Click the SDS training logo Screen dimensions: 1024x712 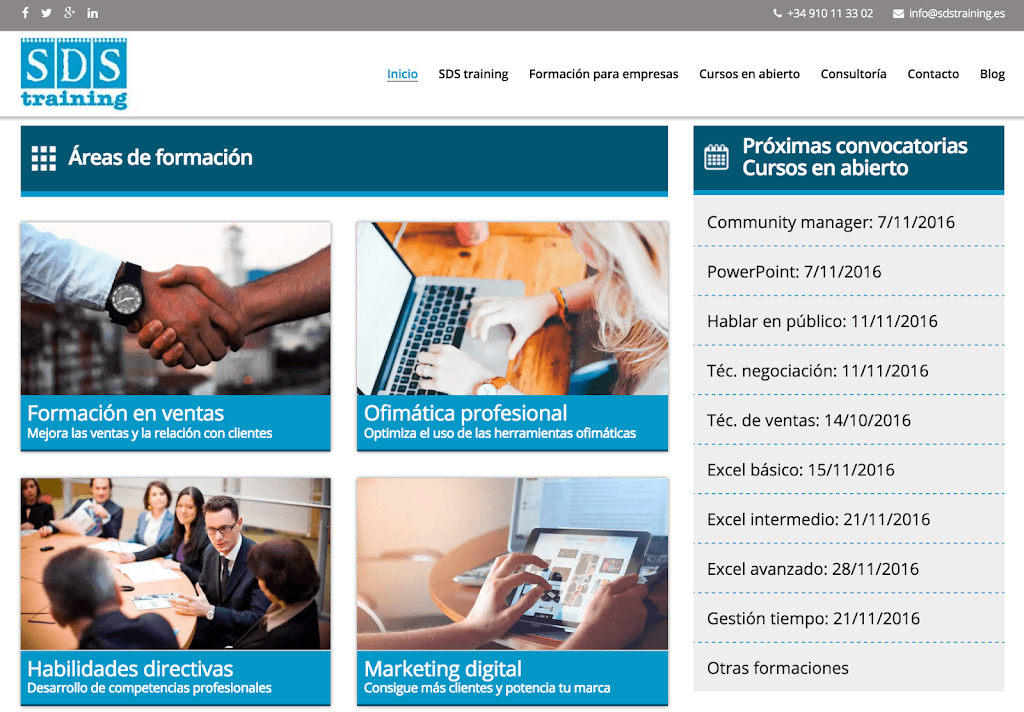pos(74,73)
